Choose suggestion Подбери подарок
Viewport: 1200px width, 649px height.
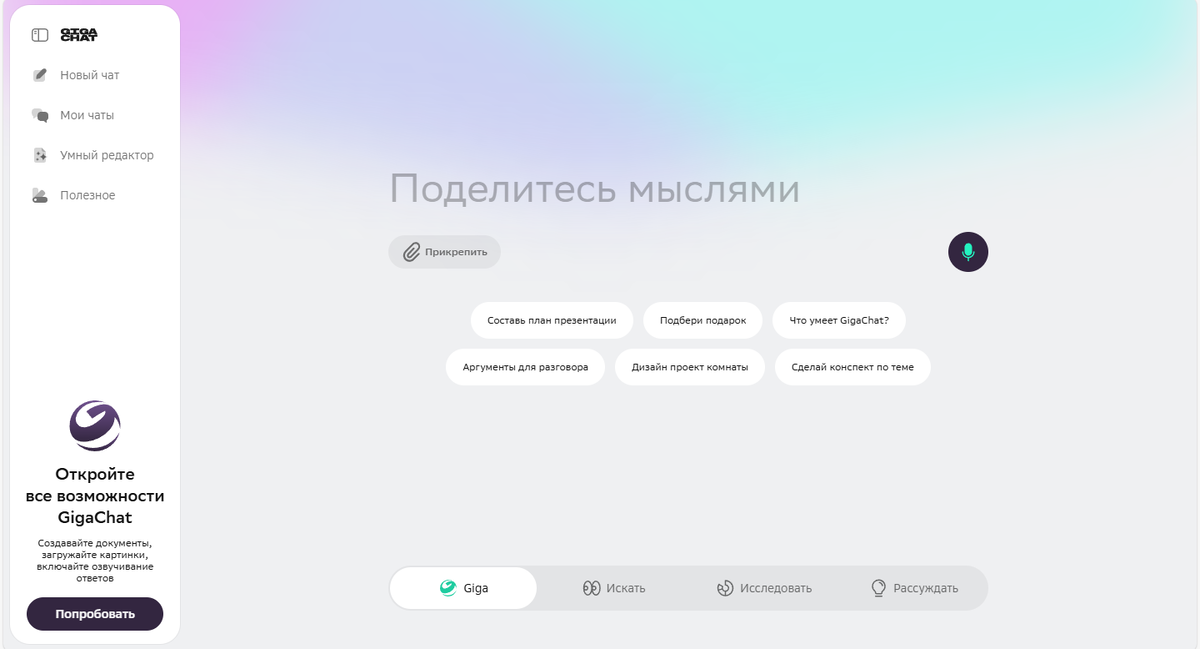click(703, 321)
